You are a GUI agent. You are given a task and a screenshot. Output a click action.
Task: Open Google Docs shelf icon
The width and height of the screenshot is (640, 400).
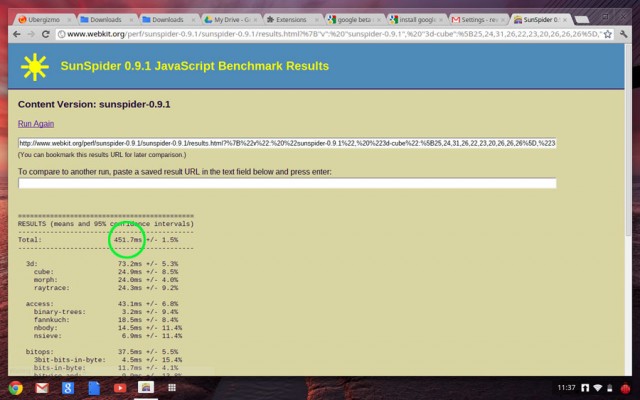(x=94, y=387)
